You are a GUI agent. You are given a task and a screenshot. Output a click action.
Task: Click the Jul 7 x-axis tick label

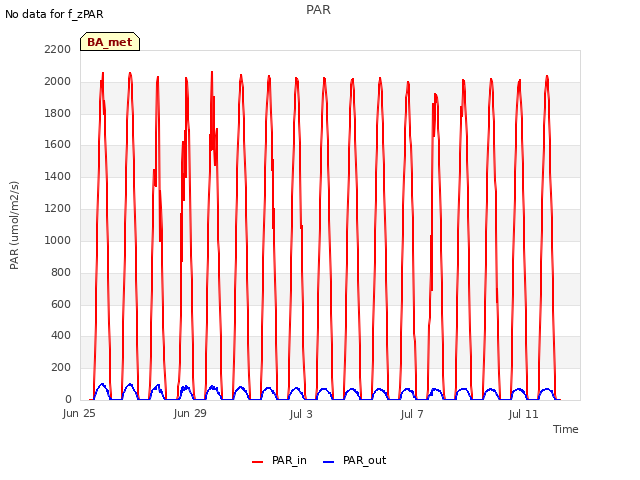(412, 414)
